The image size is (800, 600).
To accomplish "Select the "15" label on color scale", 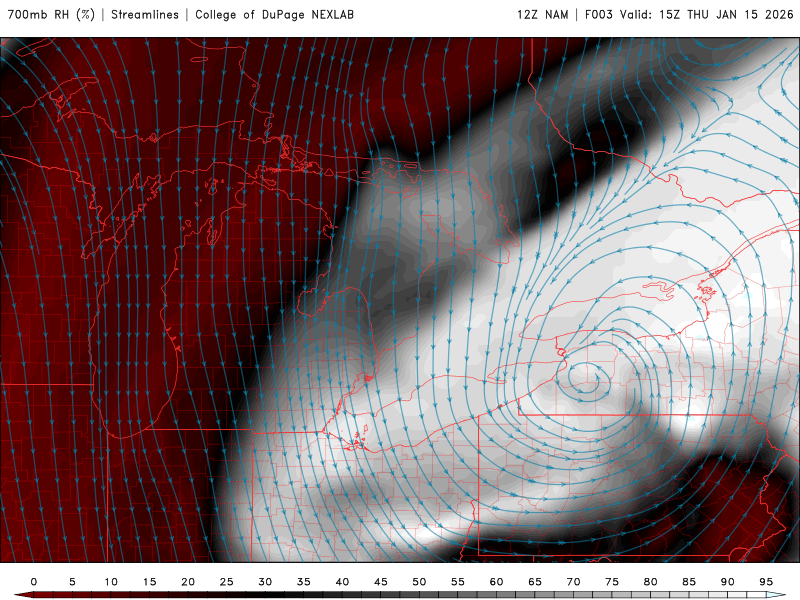I will pyautogui.click(x=149, y=582).
